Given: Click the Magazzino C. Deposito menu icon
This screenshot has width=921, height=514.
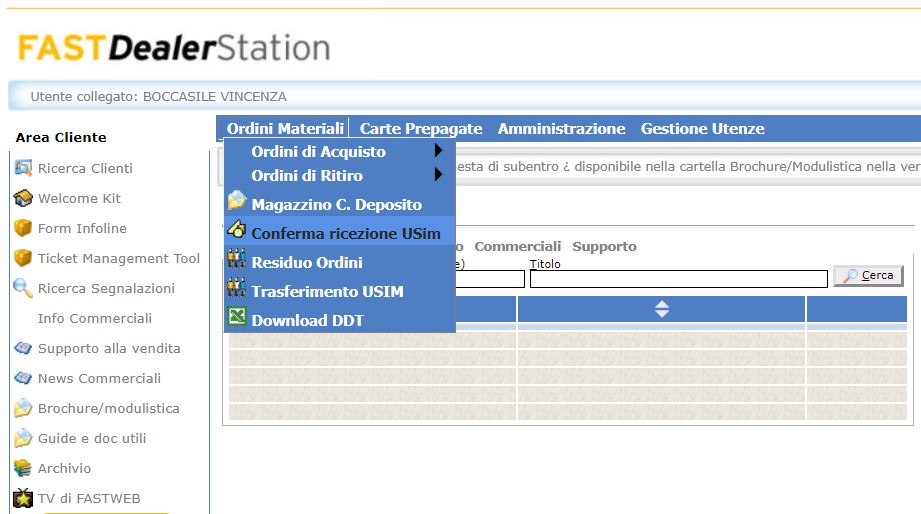Looking at the screenshot, I should [x=237, y=200].
